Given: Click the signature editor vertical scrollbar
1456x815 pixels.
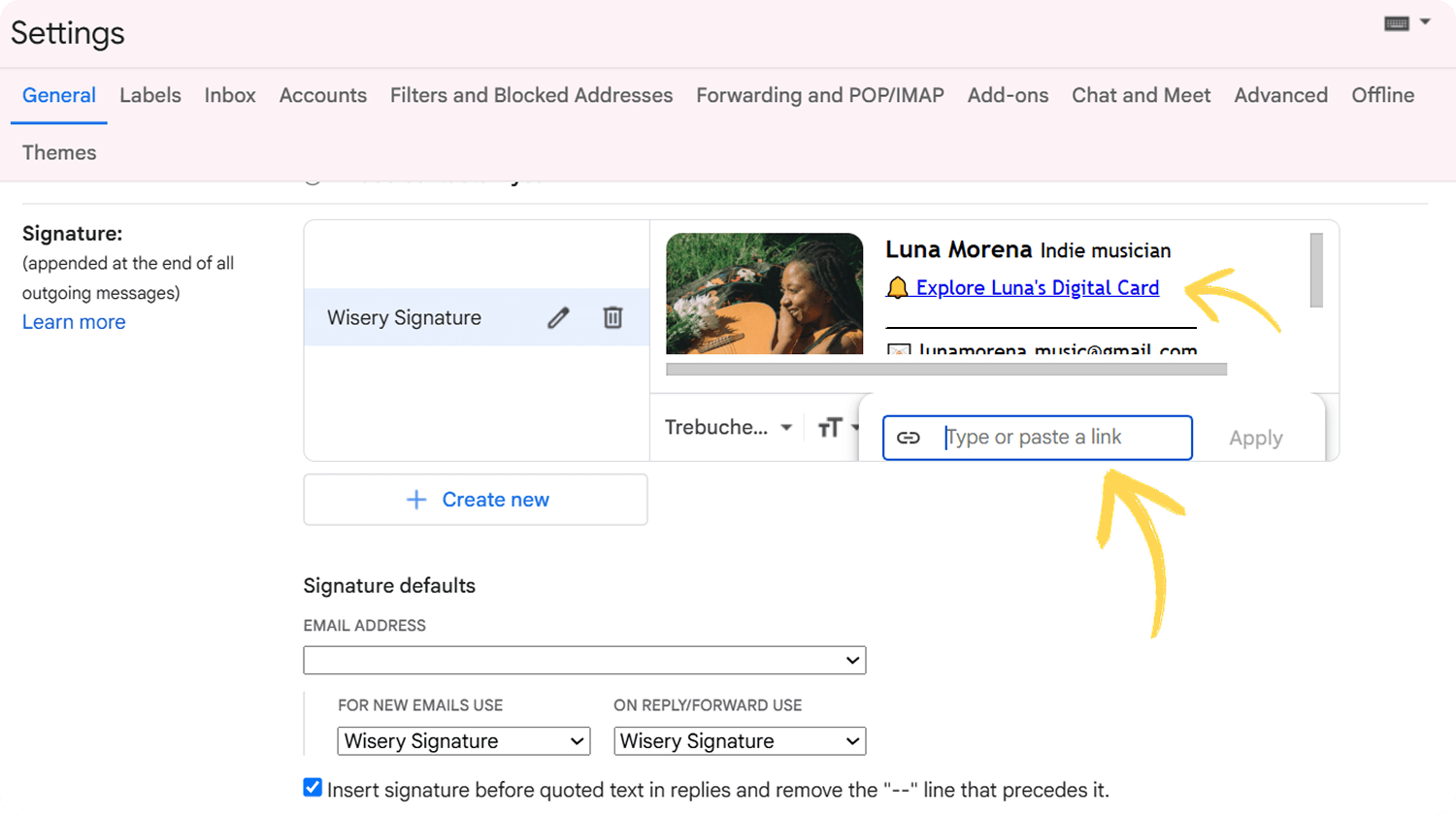Looking at the screenshot, I should (x=1316, y=270).
